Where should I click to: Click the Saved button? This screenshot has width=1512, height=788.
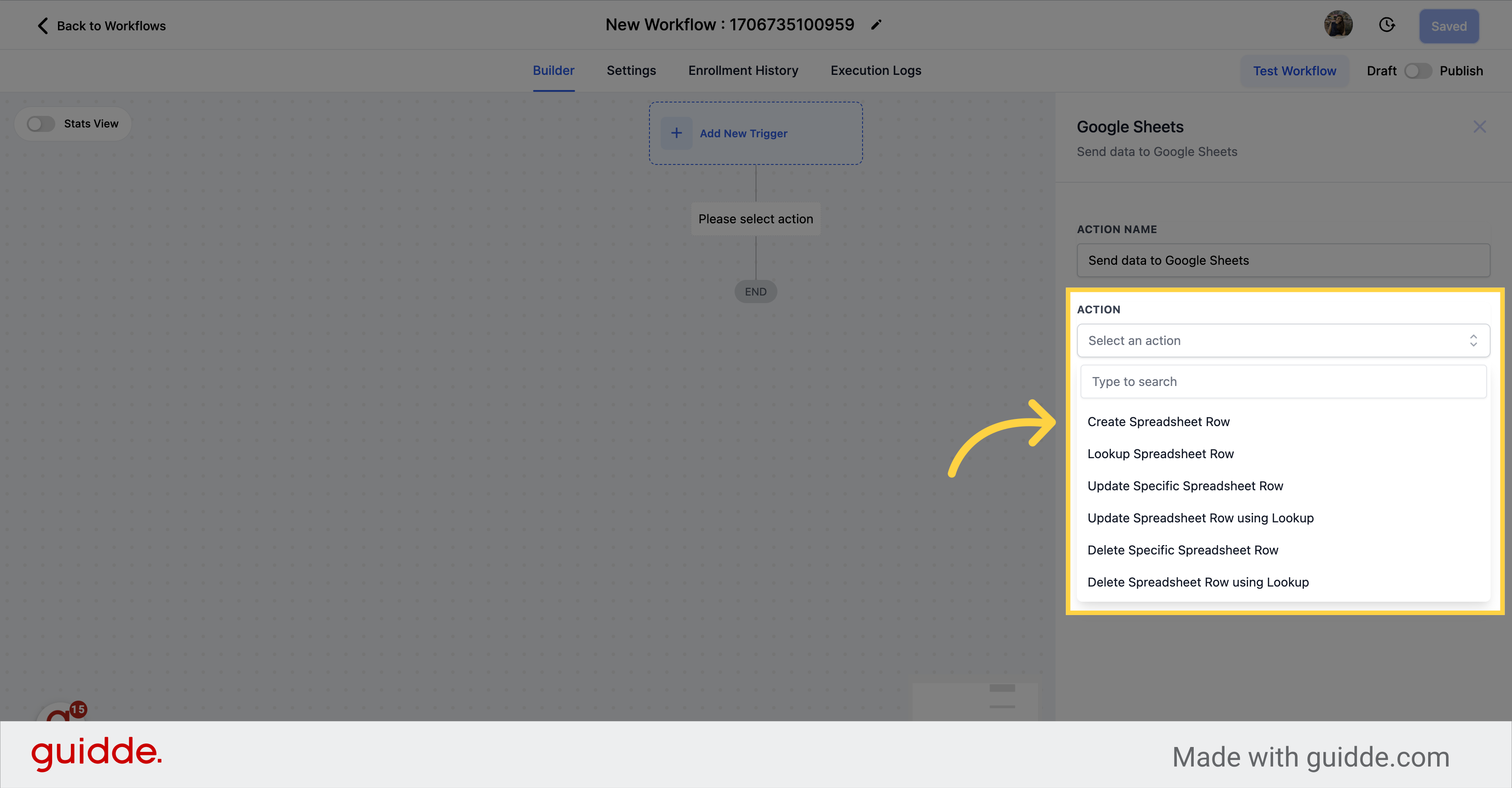point(1449,26)
